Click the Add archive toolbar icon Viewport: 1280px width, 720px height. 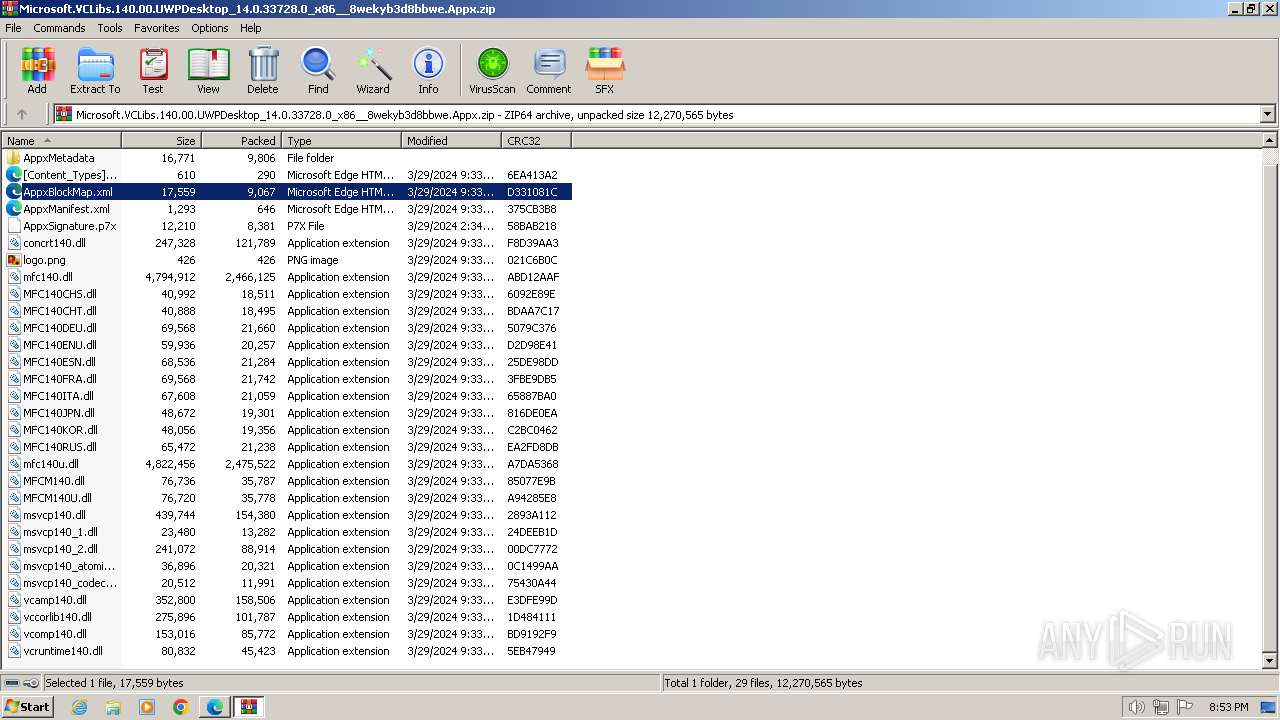37,71
